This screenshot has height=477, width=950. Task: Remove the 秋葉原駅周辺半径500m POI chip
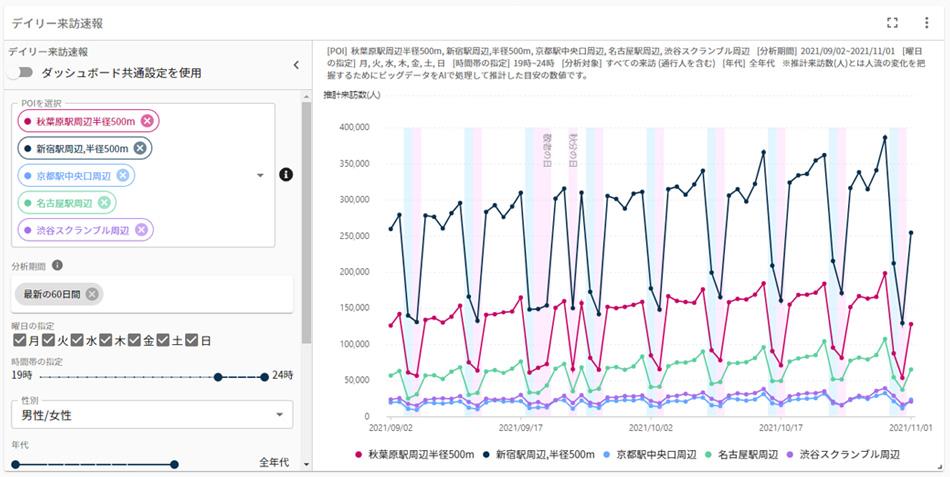(147, 121)
